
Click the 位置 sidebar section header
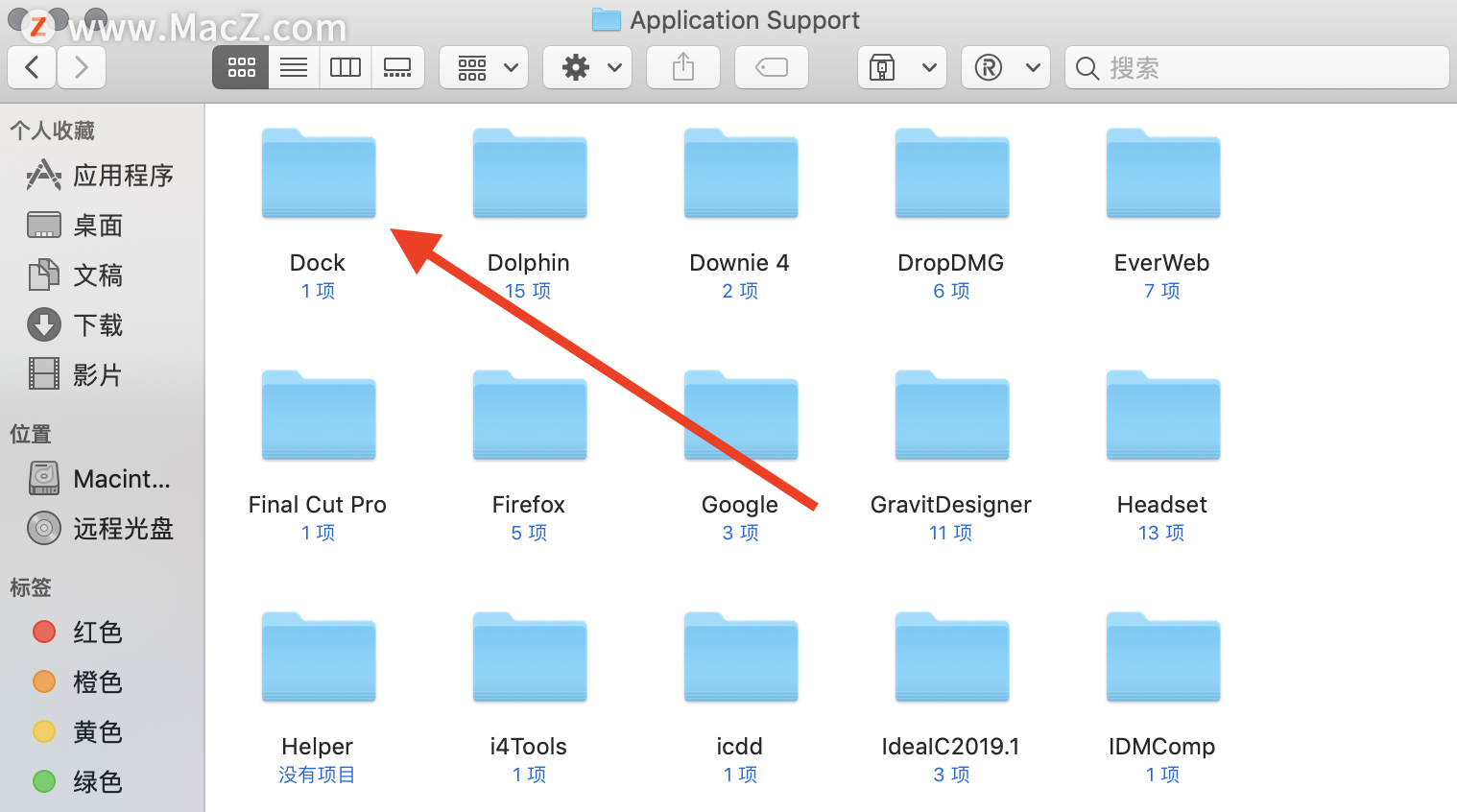click(31, 434)
